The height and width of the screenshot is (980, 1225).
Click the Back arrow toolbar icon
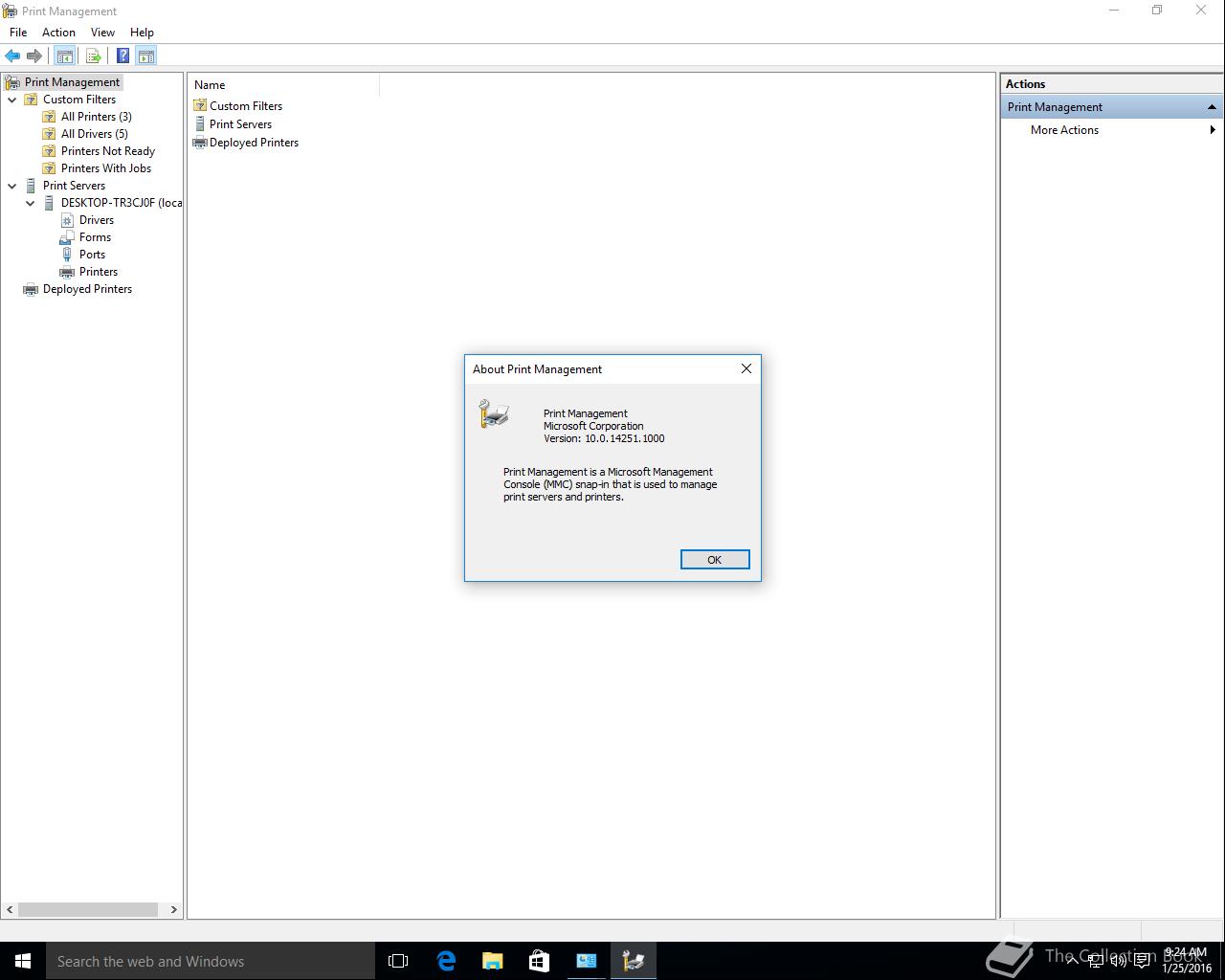click(12, 56)
